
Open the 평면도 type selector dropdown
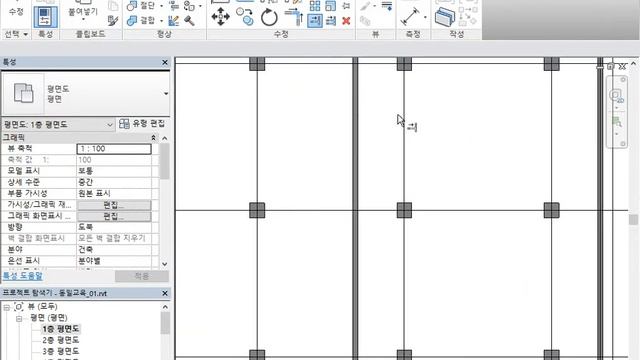click(x=166, y=93)
